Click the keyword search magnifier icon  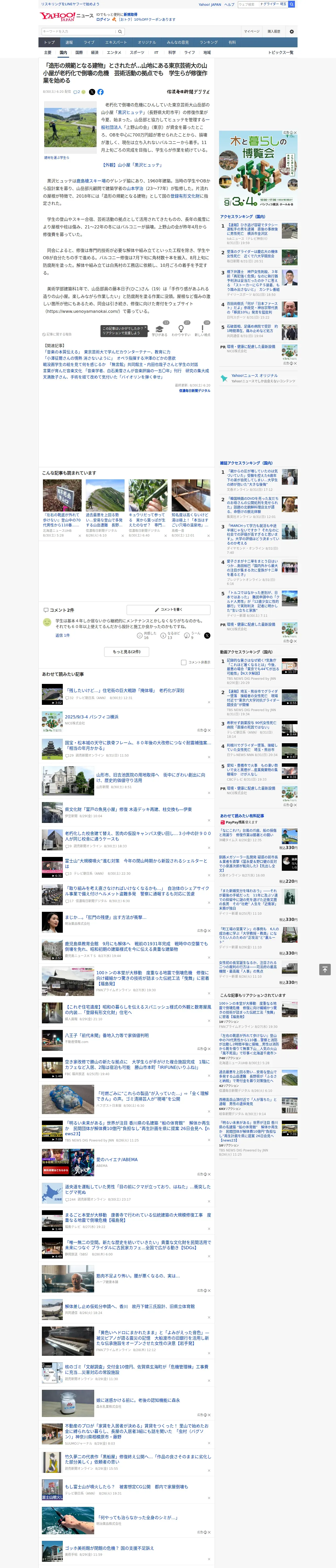coord(120,32)
